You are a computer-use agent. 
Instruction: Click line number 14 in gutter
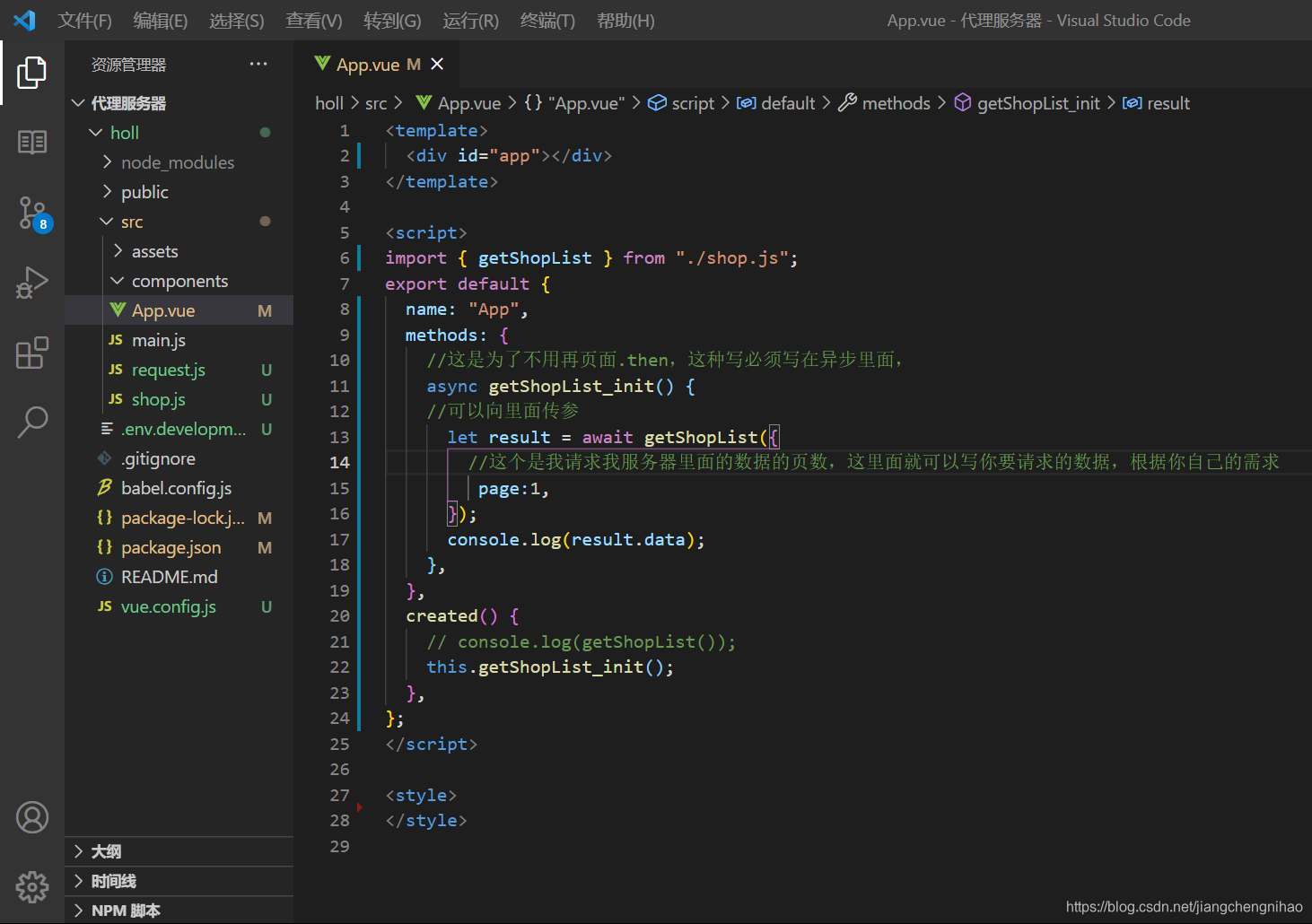coord(339,462)
